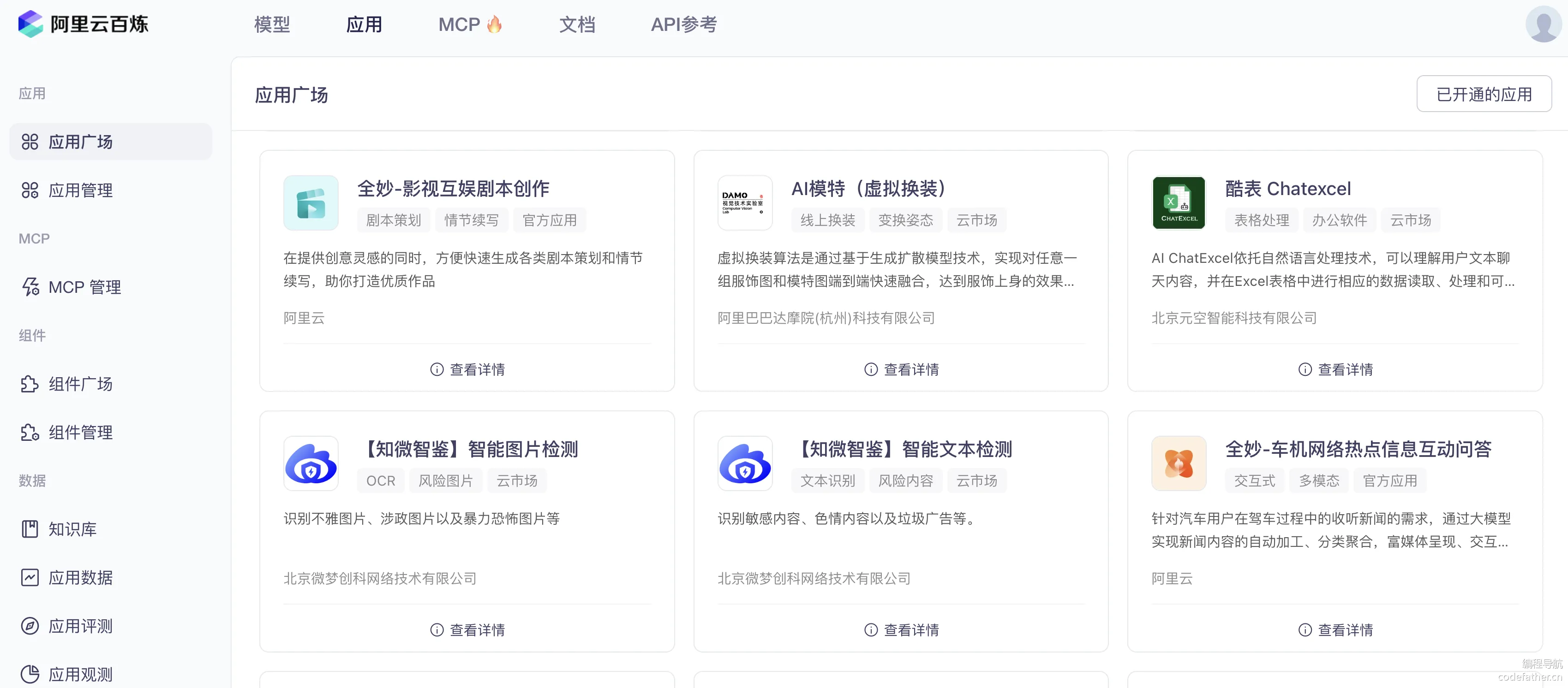1568x688 pixels.
Task: Click the OCR tag
Action: pos(381,480)
